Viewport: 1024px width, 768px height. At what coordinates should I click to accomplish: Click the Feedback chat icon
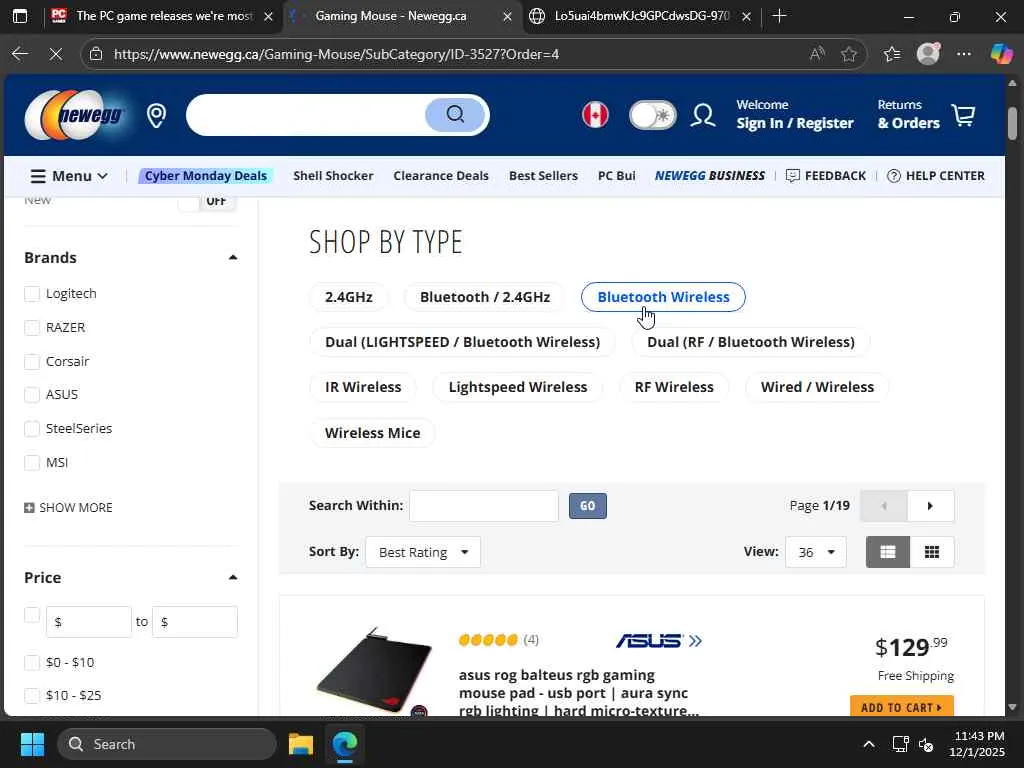[x=792, y=176]
